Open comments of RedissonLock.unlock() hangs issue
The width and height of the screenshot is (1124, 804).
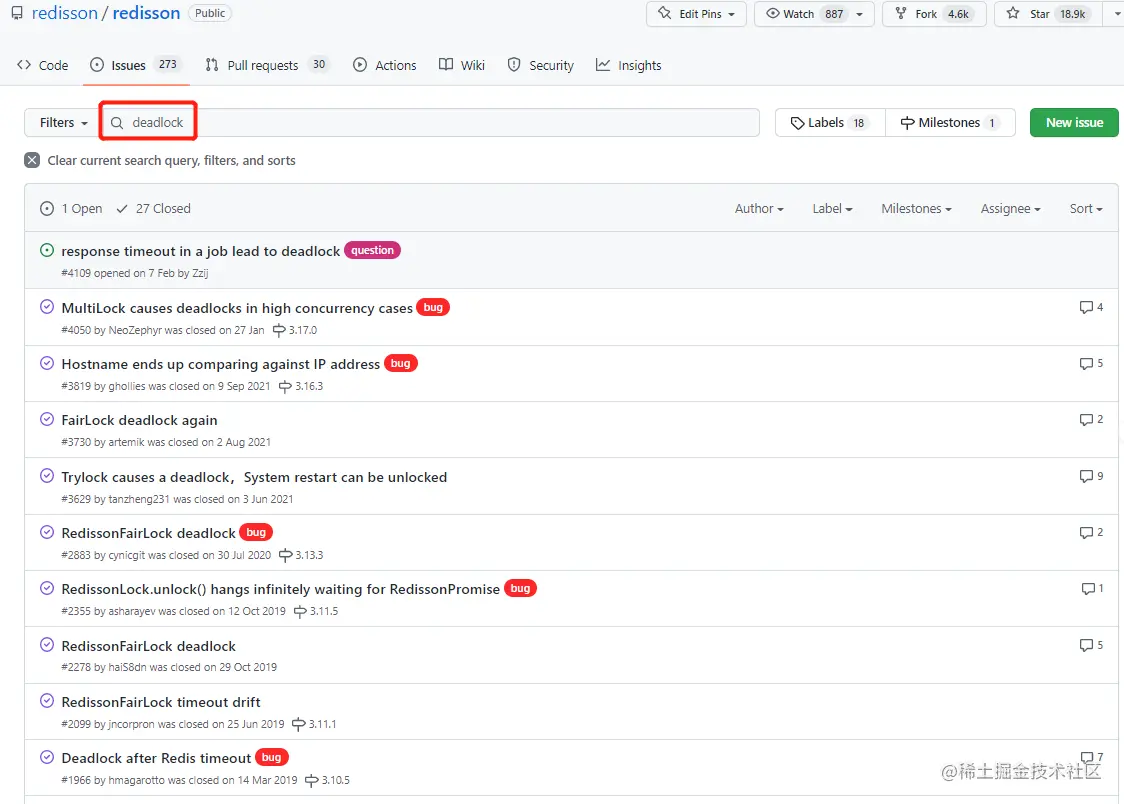click(x=1092, y=588)
